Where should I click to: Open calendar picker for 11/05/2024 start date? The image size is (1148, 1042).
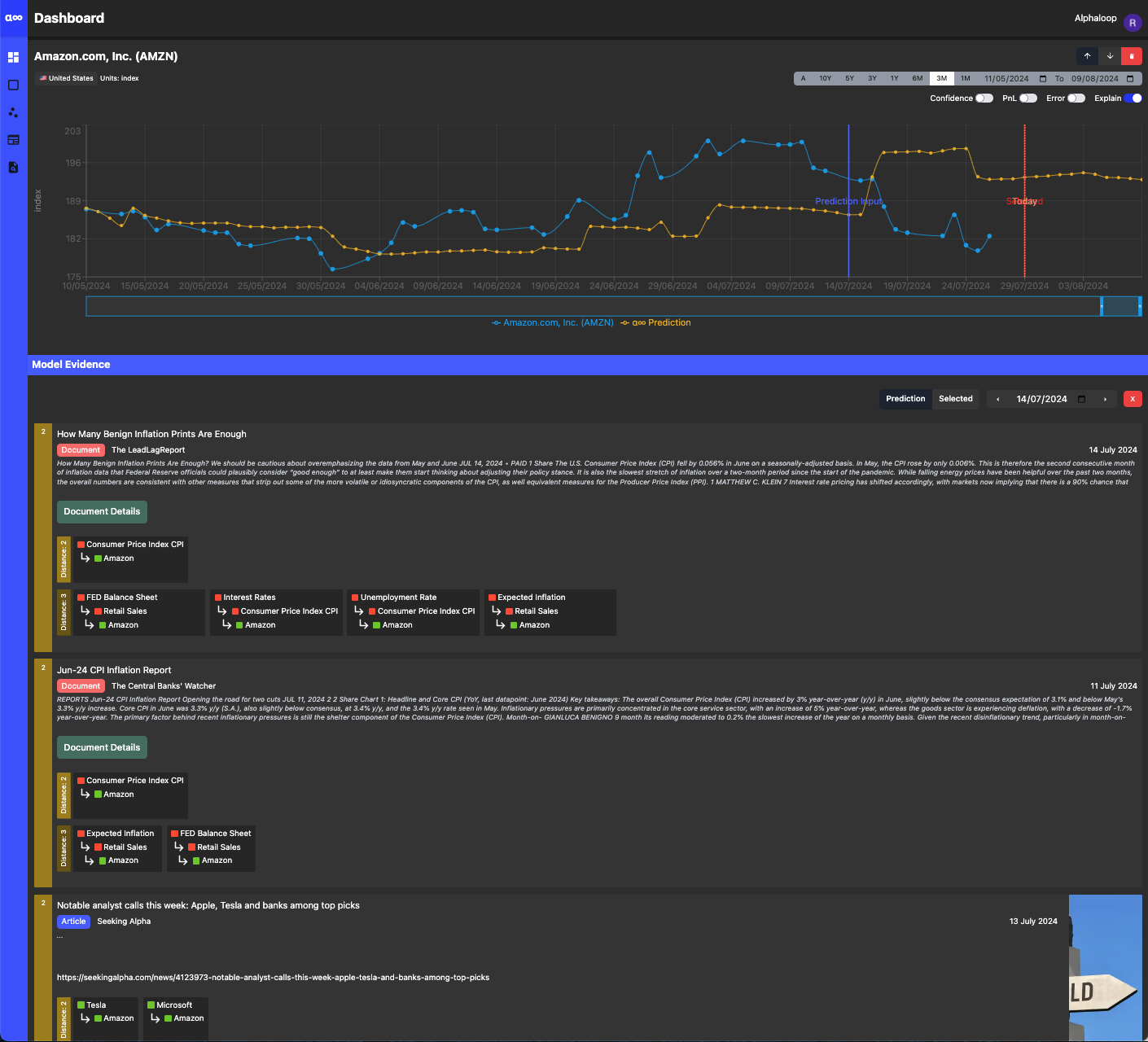(1043, 79)
